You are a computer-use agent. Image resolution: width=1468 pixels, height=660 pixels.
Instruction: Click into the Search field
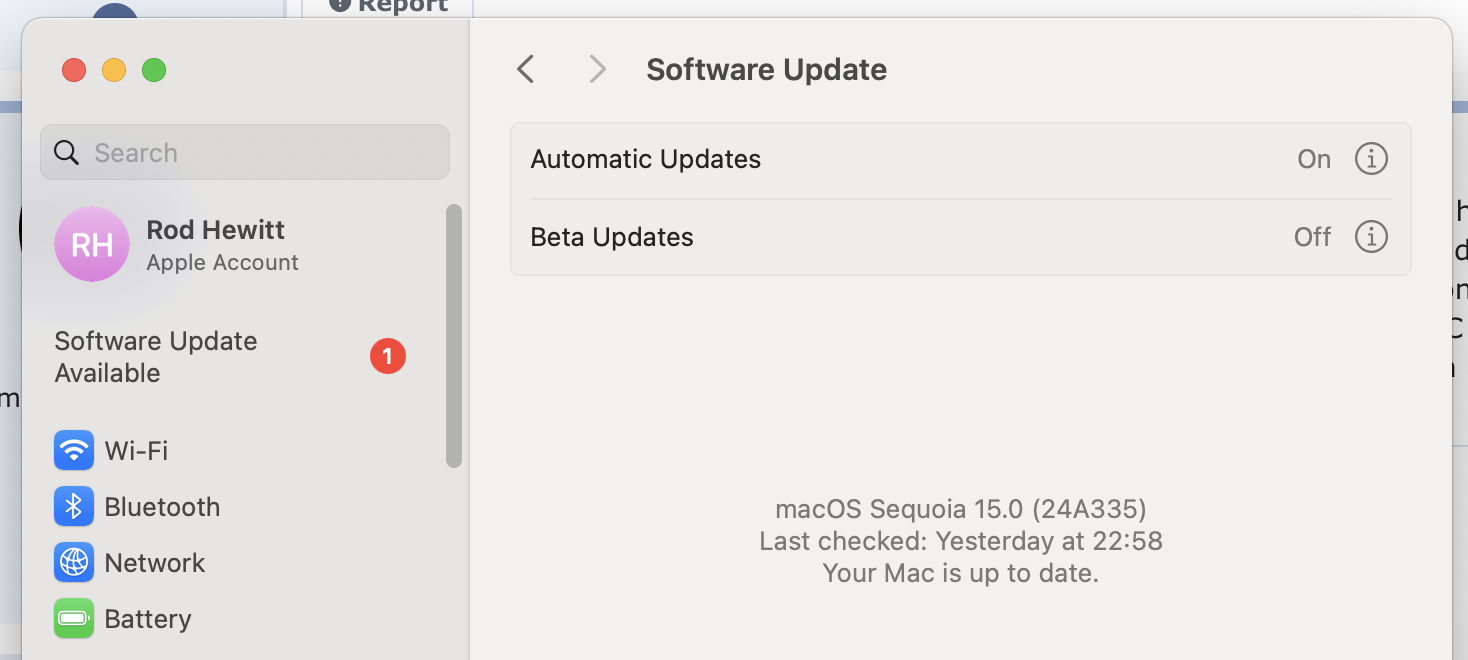(245, 152)
